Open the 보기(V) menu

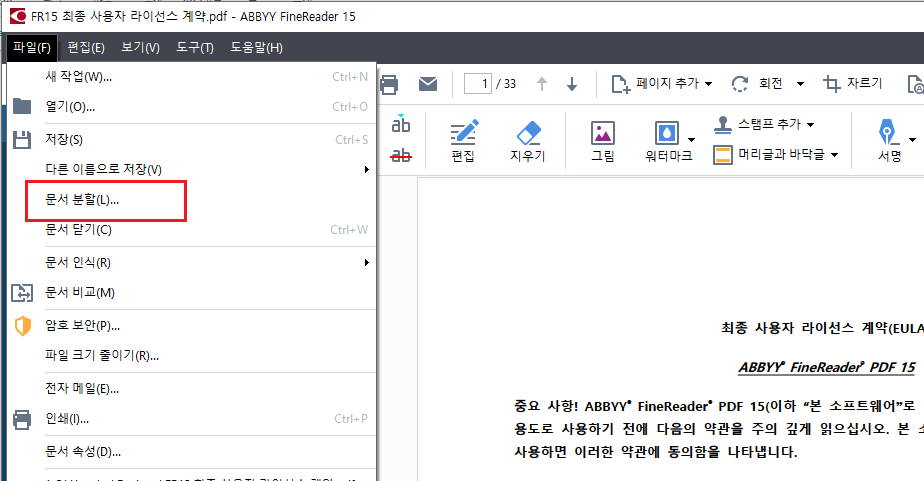click(x=140, y=48)
